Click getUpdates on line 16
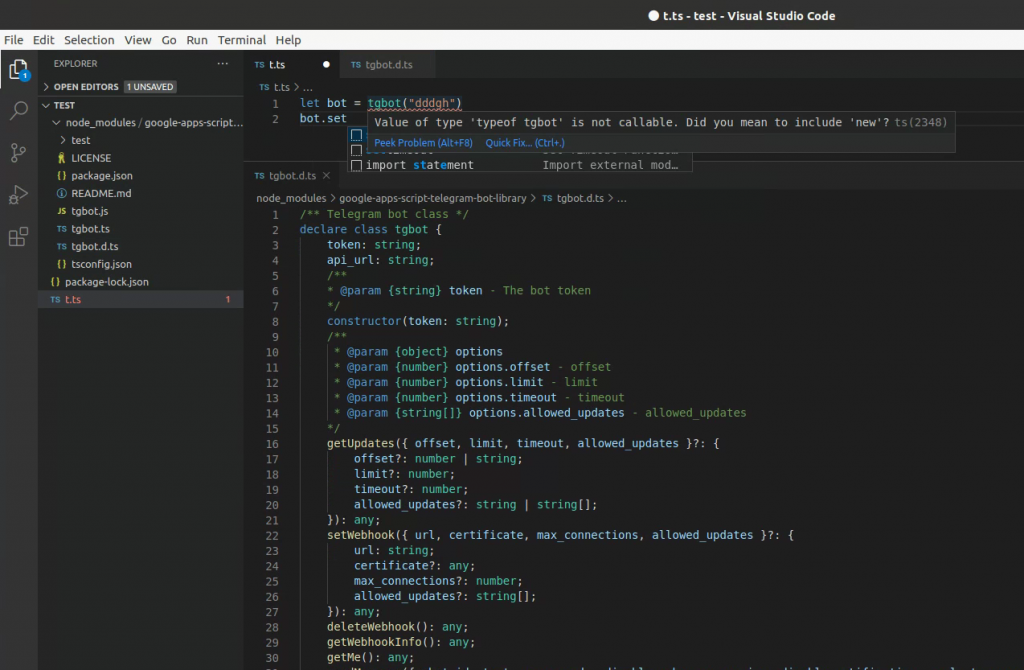1024x670 pixels. [x=360, y=443]
